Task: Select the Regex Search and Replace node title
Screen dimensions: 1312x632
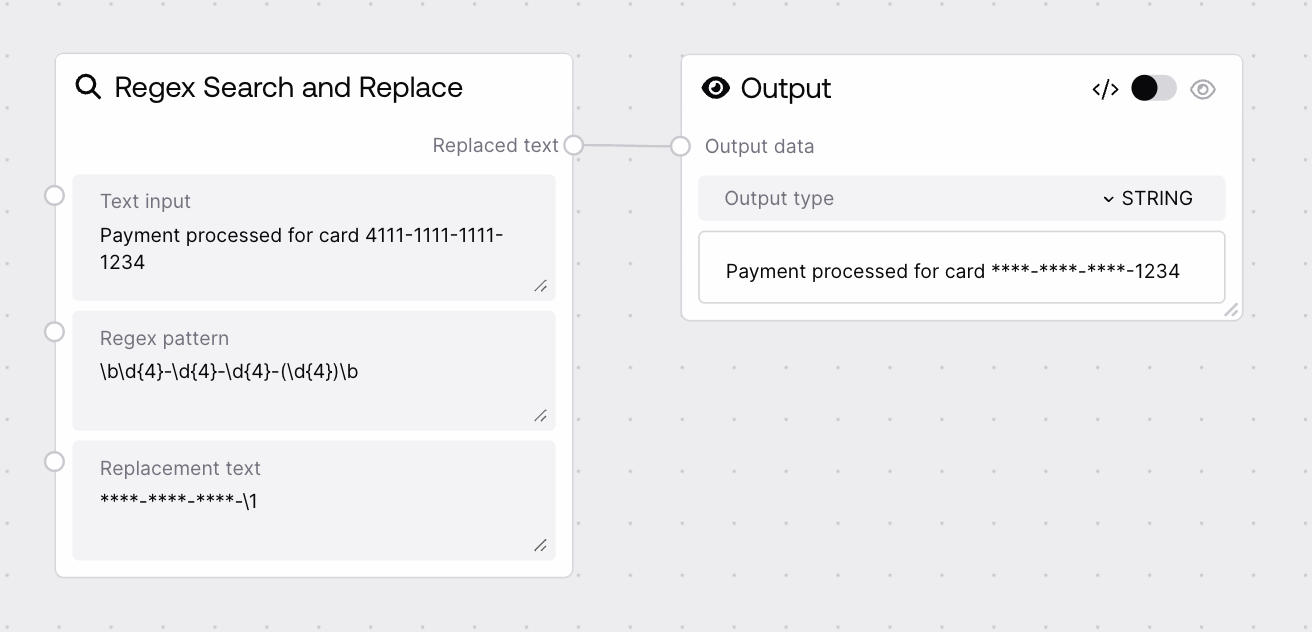Action: pyautogui.click(x=289, y=87)
